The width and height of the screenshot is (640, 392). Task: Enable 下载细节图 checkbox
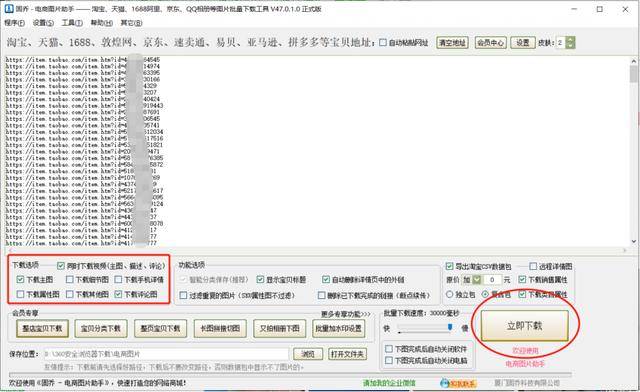[70, 280]
